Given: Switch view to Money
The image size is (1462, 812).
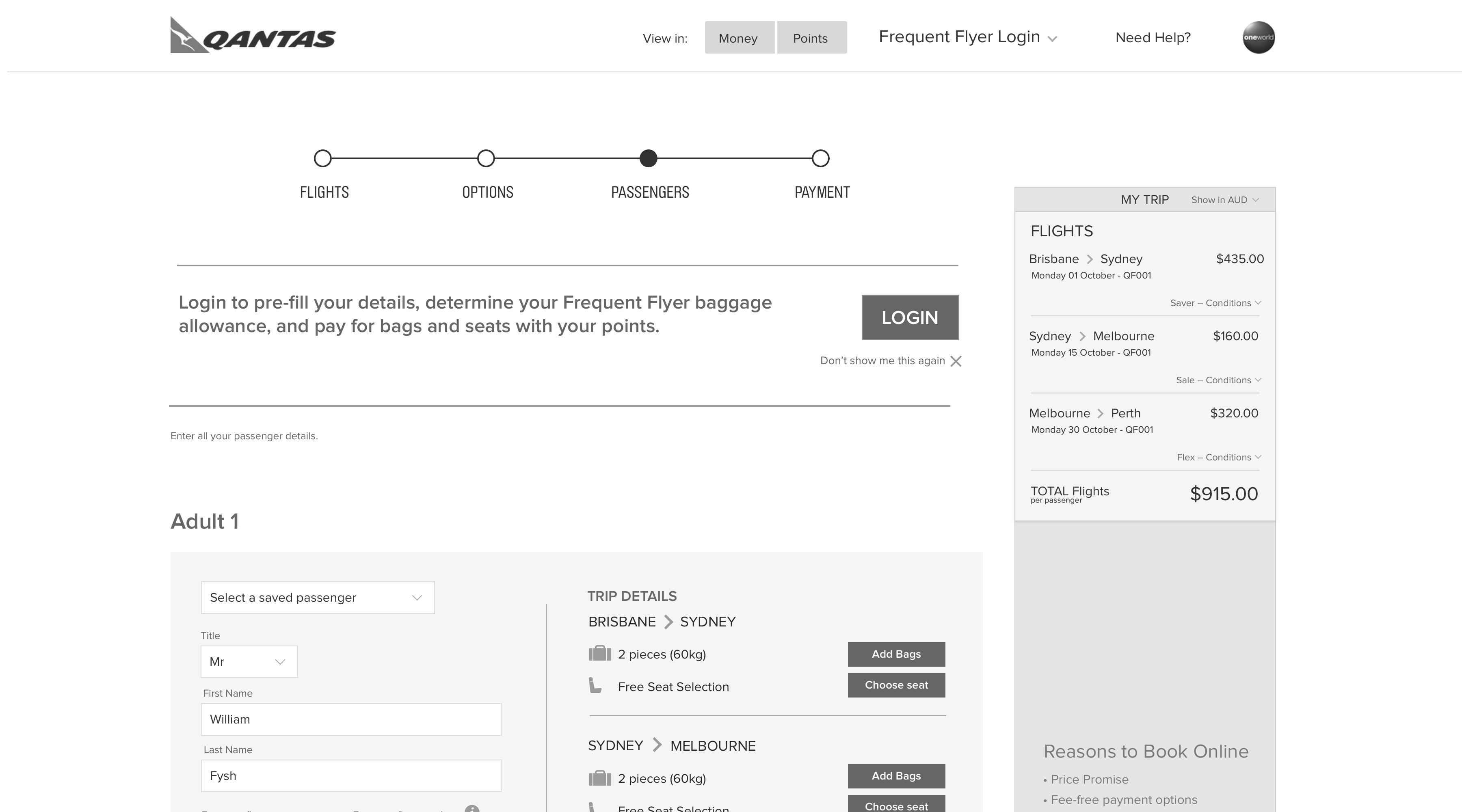Looking at the screenshot, I should pos(739,38).
